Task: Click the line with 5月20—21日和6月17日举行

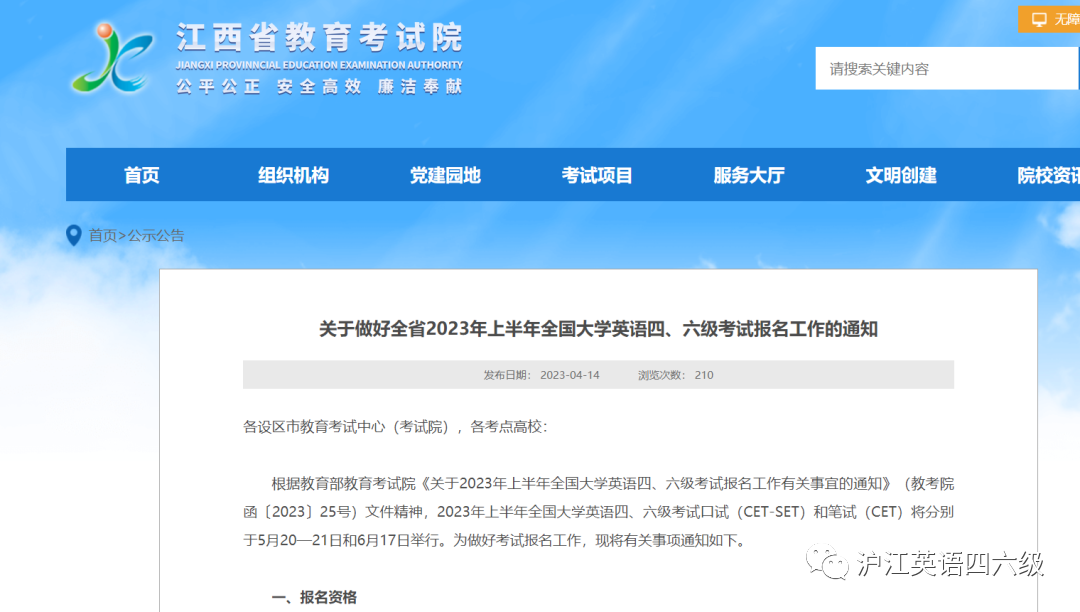Action: (496, 540)
